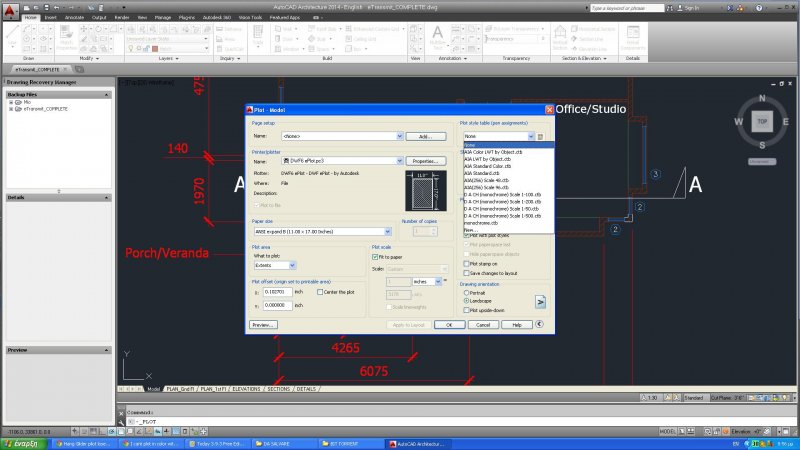Click the Transparency slider in ribbon
The height and width of the screenshot is (450, 800).
[515, 39]
